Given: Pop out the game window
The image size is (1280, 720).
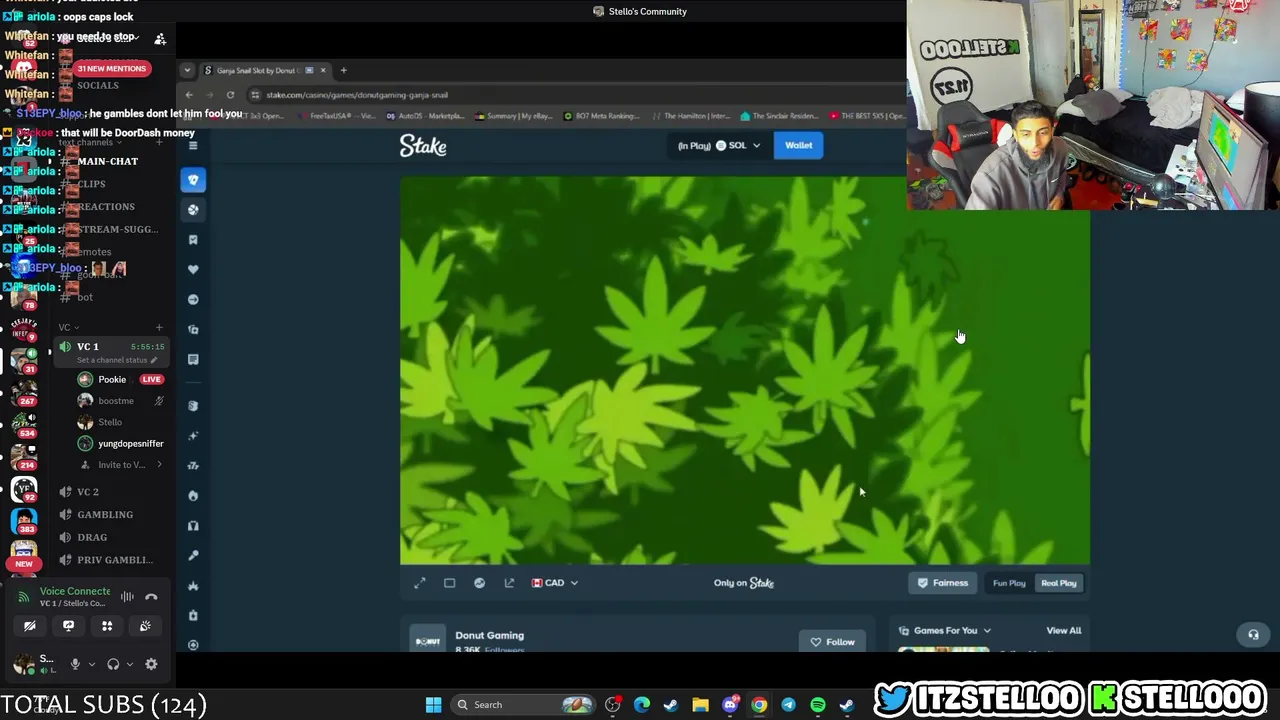Looking at the screenshot, I should [509, 583].
